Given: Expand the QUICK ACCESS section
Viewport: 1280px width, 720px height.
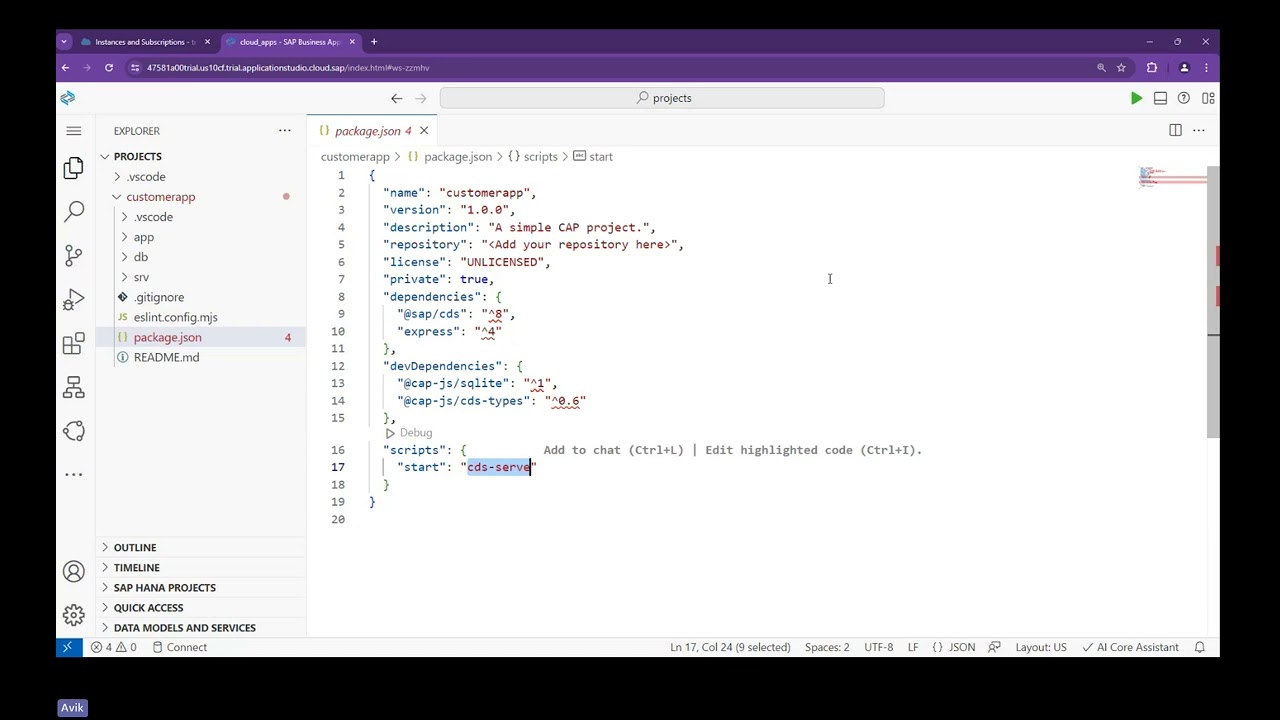Looking at the screenshot, I should coord(149,607).
